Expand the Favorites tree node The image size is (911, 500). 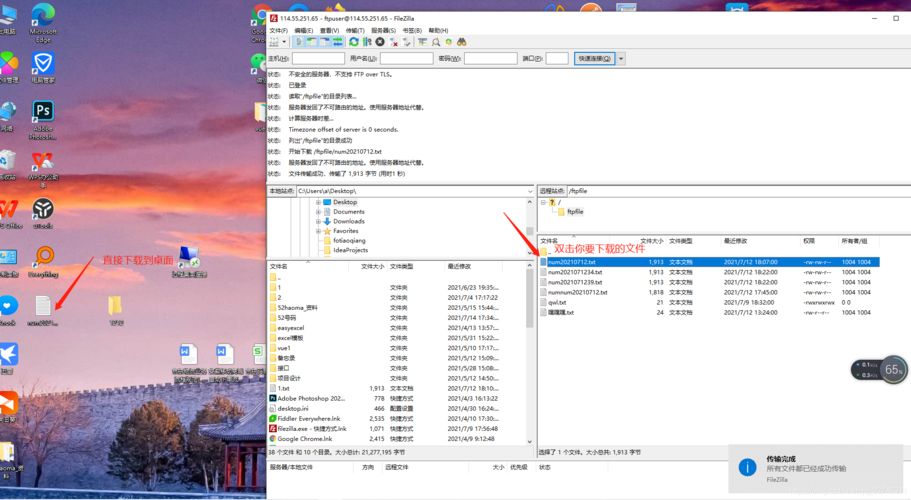click(x=318, y=231)
